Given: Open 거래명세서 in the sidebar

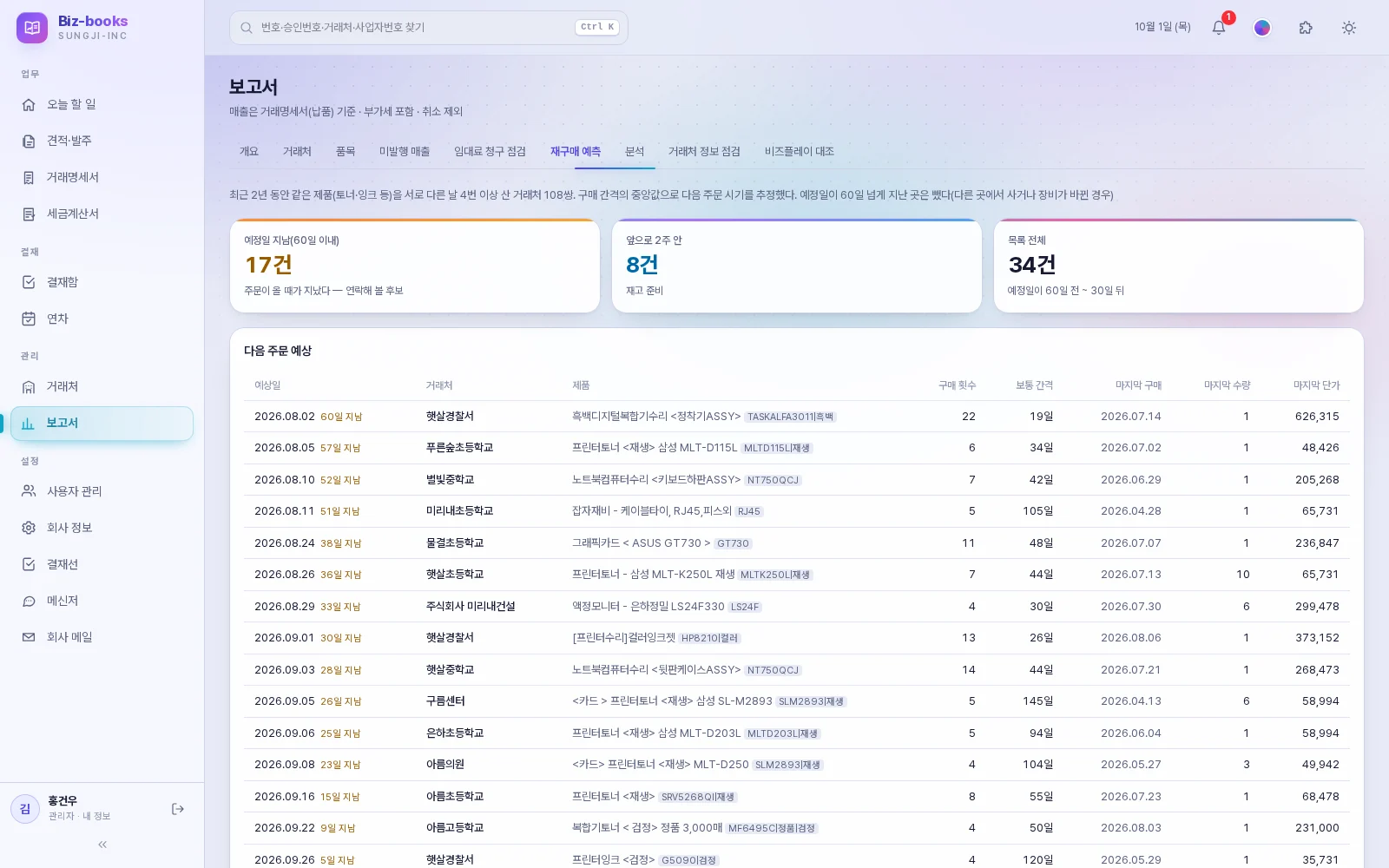Looking at the screenshot, I should pos(102,177).
